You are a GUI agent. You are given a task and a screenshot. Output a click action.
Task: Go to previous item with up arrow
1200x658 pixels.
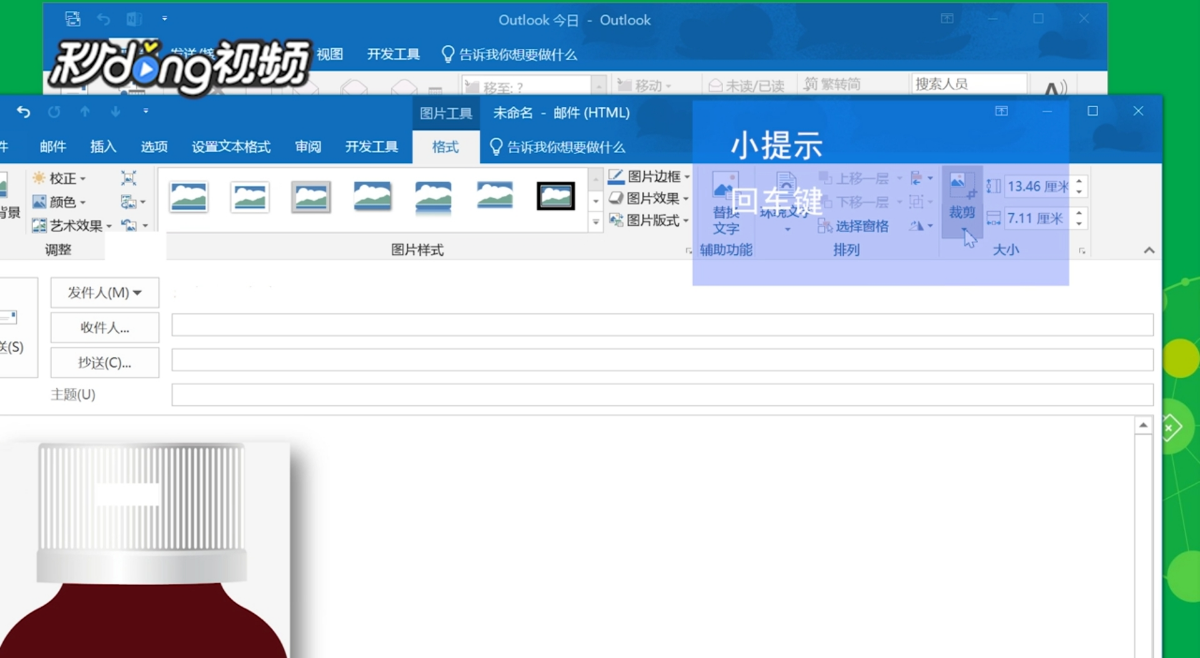pos(85,112)
